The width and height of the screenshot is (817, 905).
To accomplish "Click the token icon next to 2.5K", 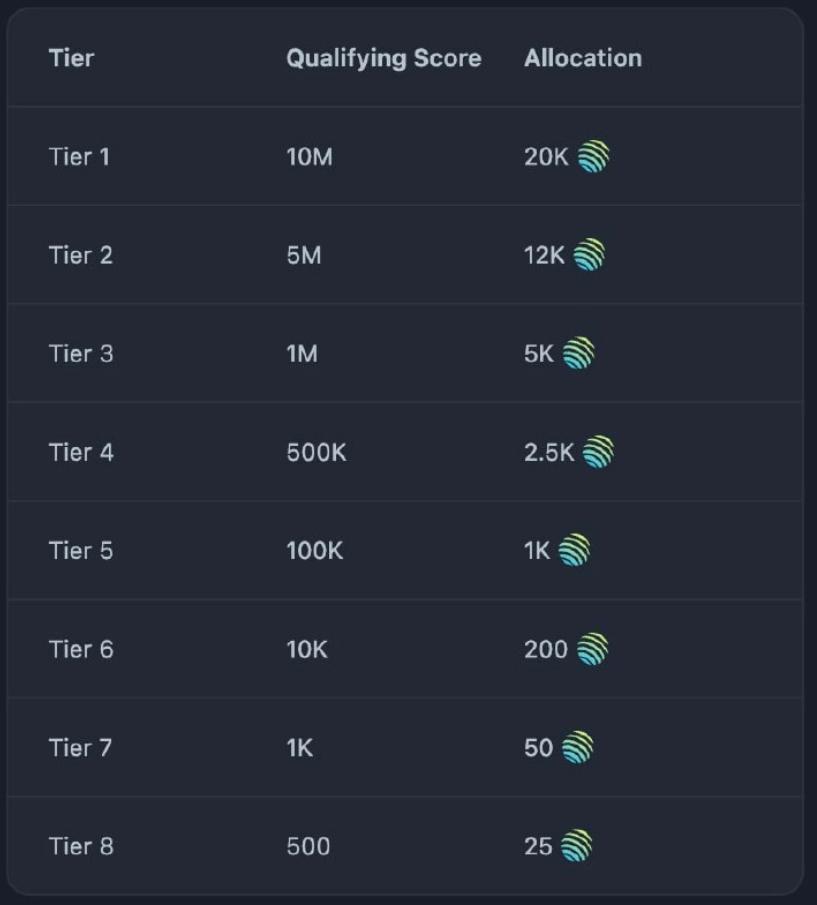I will point(597,452).
